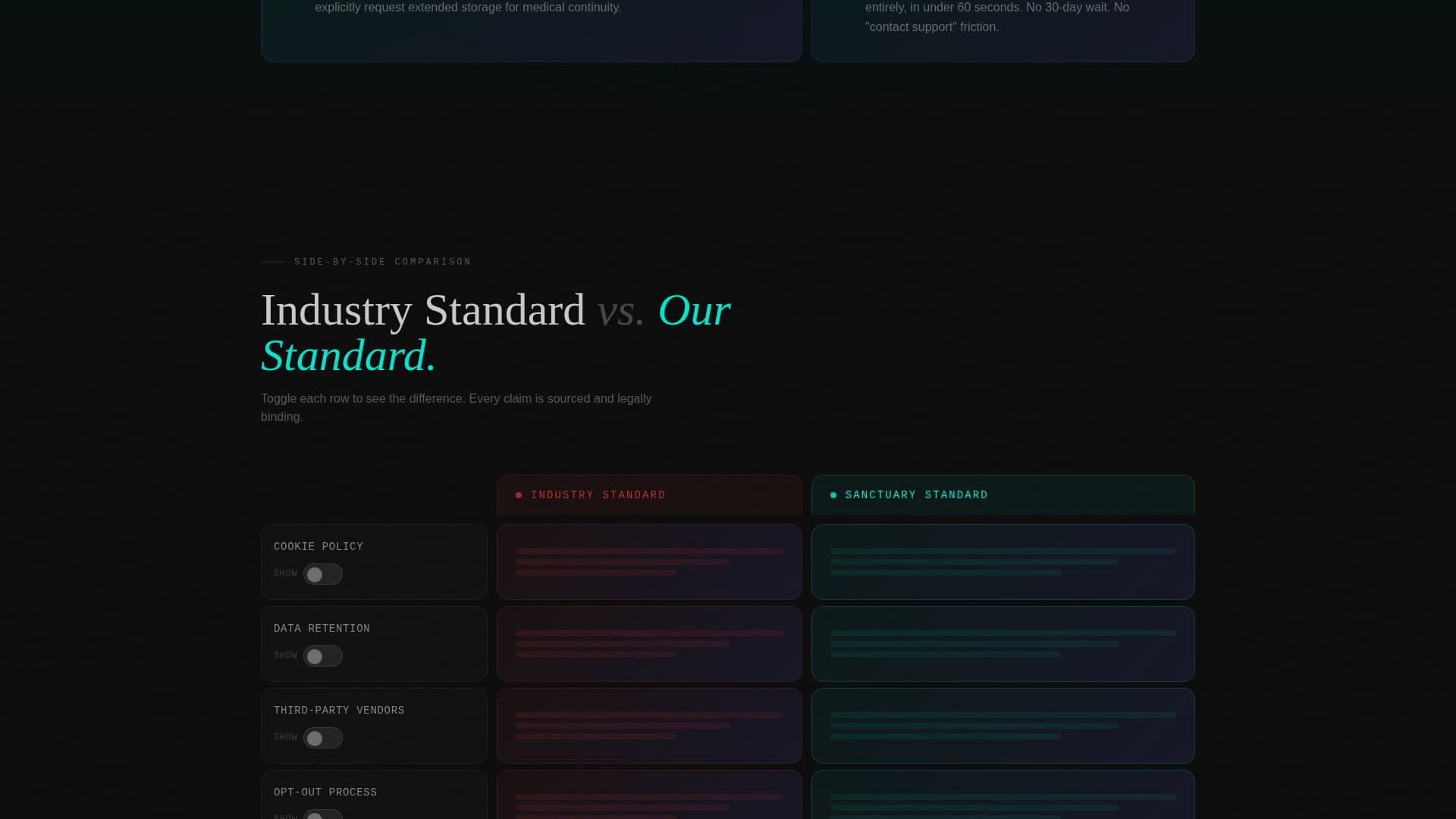
Task: Click the text mentioning 'No 30-day wait'
Action: [997, 17]
